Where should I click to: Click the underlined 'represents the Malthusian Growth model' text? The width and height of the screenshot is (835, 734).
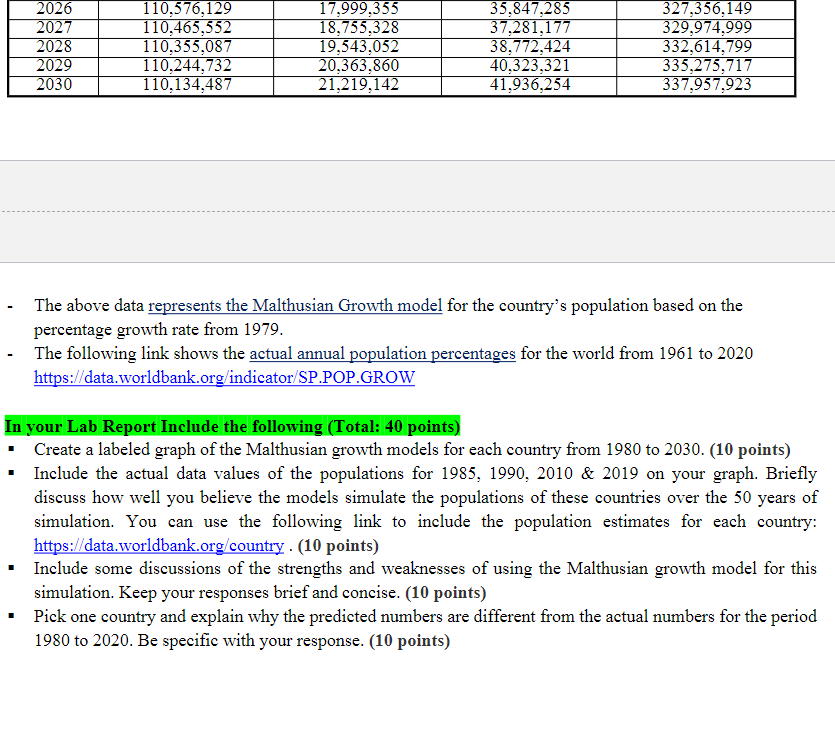click(x=295, y=305)
